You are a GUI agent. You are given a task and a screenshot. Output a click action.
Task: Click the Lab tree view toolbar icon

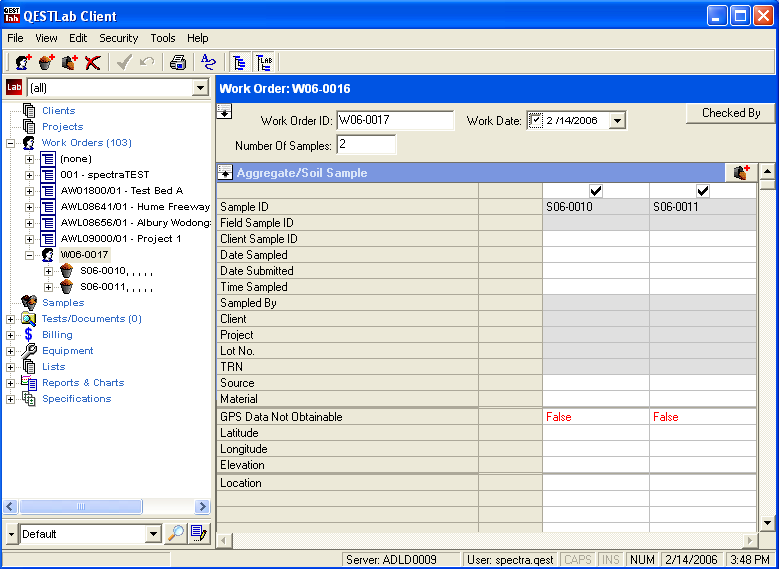click(x=264, y=62)
